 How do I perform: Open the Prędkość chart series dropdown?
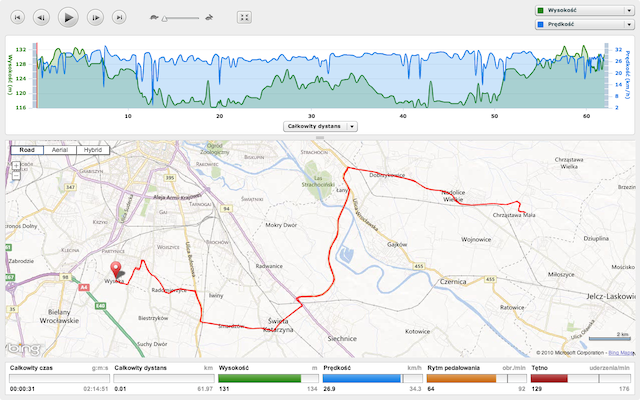pos(584,24)
